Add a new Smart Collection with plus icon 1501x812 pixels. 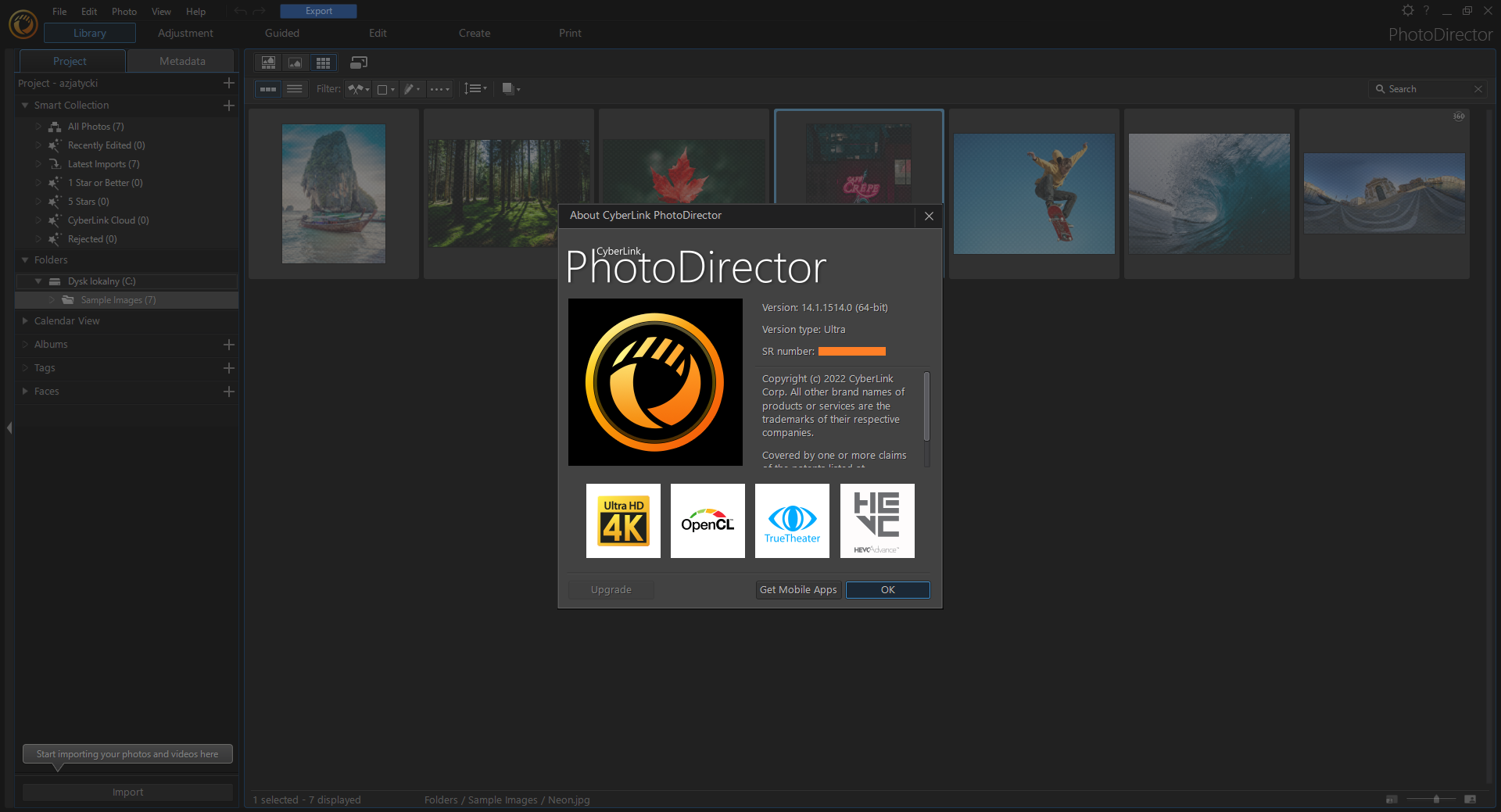point(229,106)
